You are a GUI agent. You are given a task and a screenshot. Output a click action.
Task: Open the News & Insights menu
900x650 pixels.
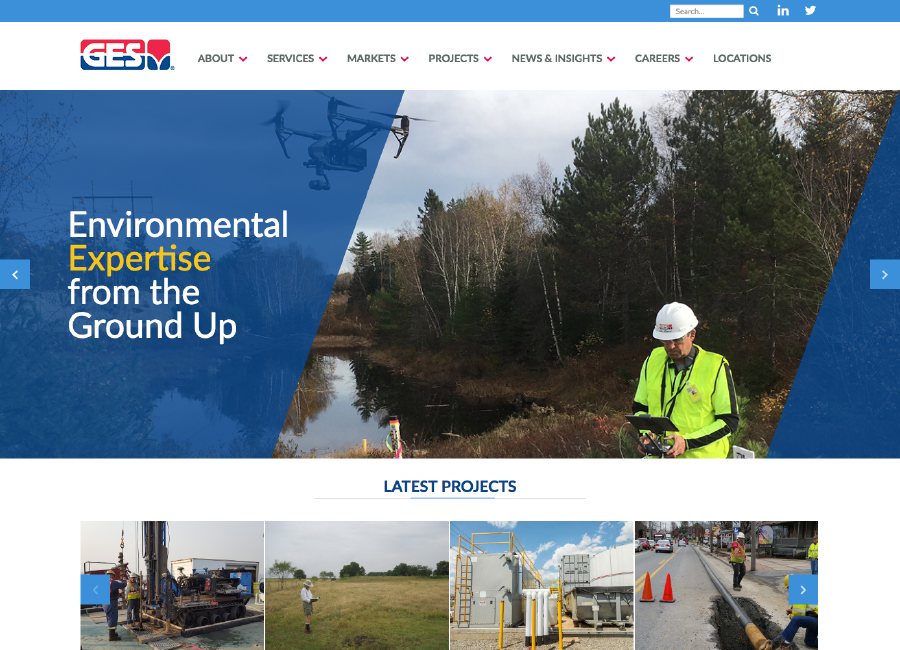pos(557,59)
